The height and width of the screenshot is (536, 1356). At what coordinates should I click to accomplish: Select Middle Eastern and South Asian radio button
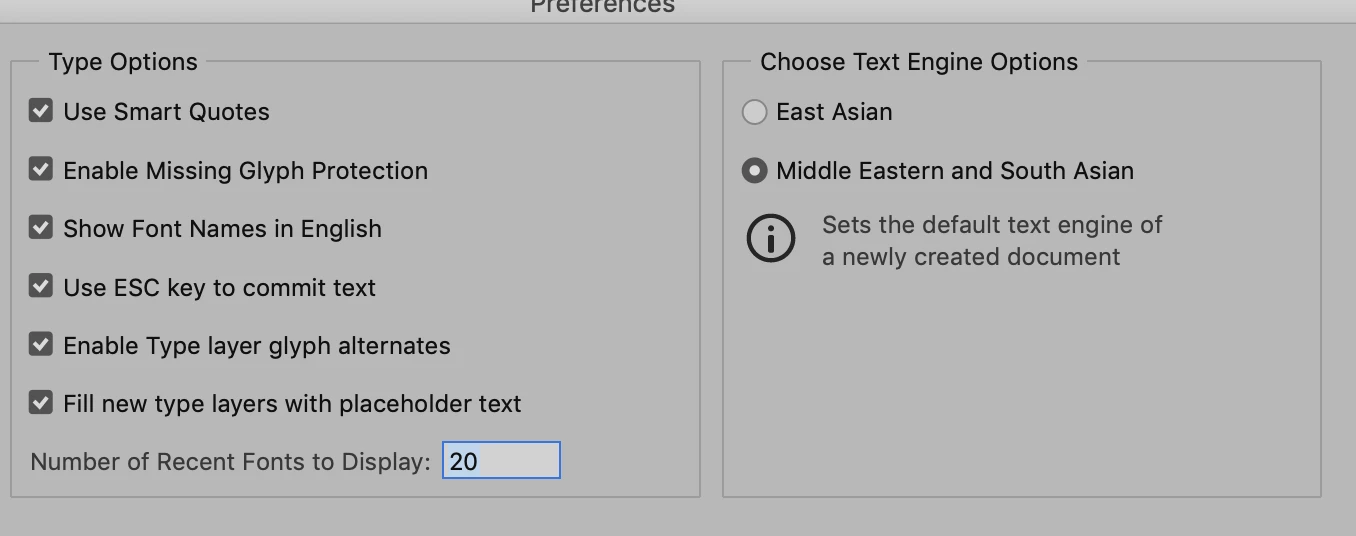tap(754, 171)
